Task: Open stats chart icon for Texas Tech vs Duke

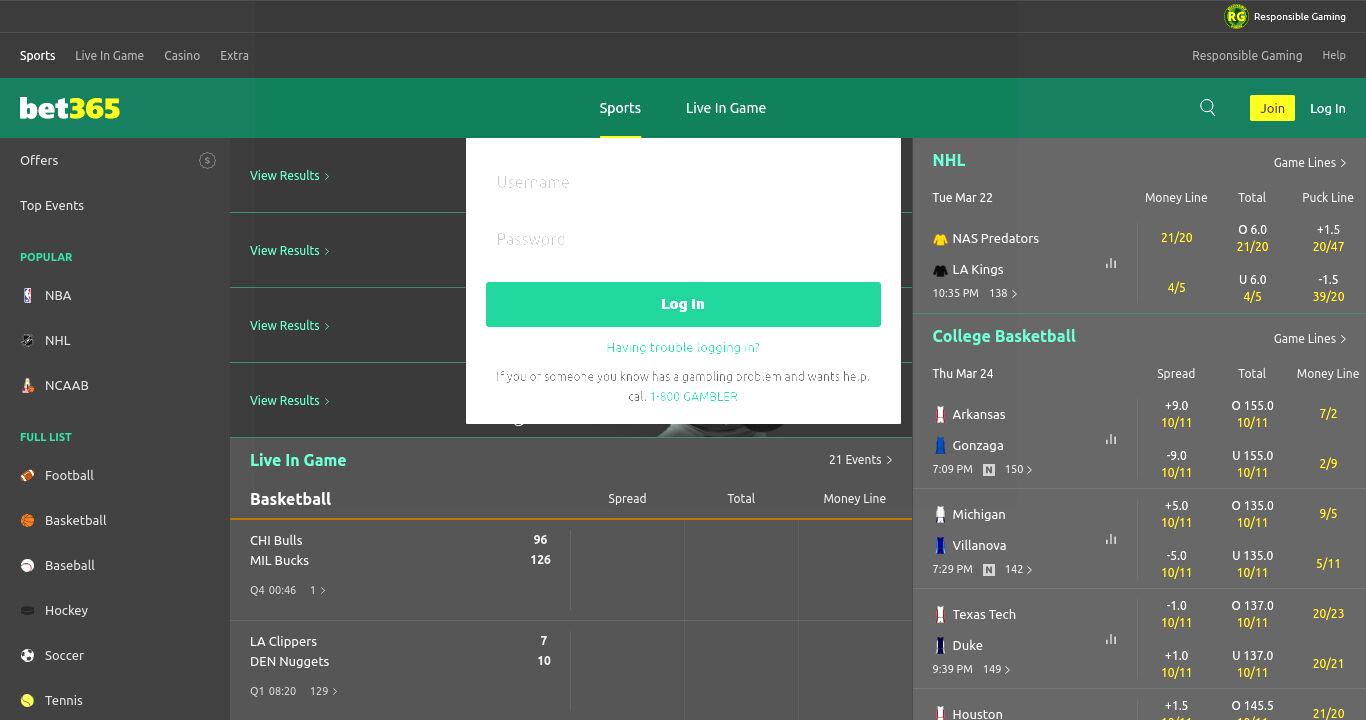Action: (1111, 639)
